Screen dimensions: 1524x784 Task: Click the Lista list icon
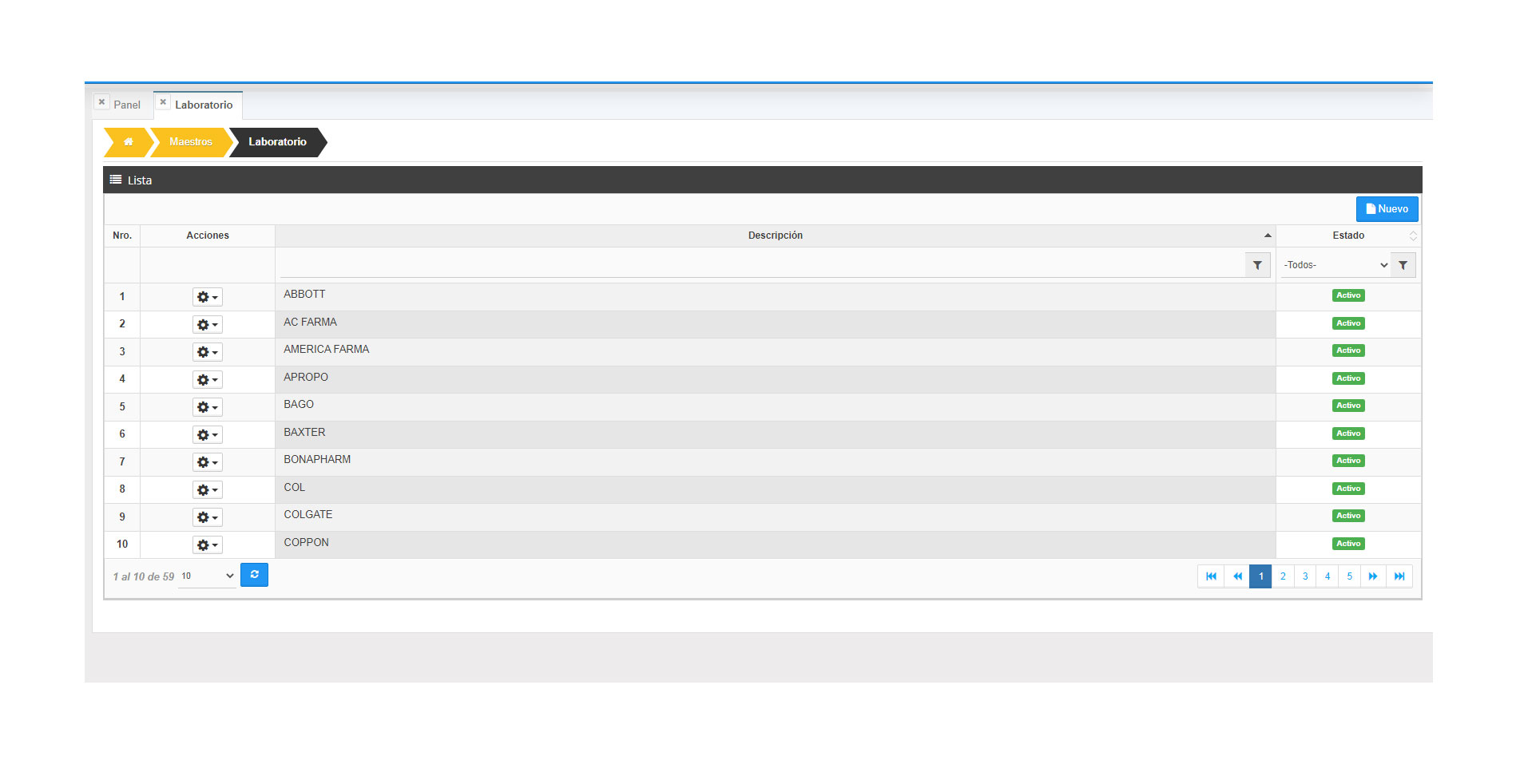(116, 180)
